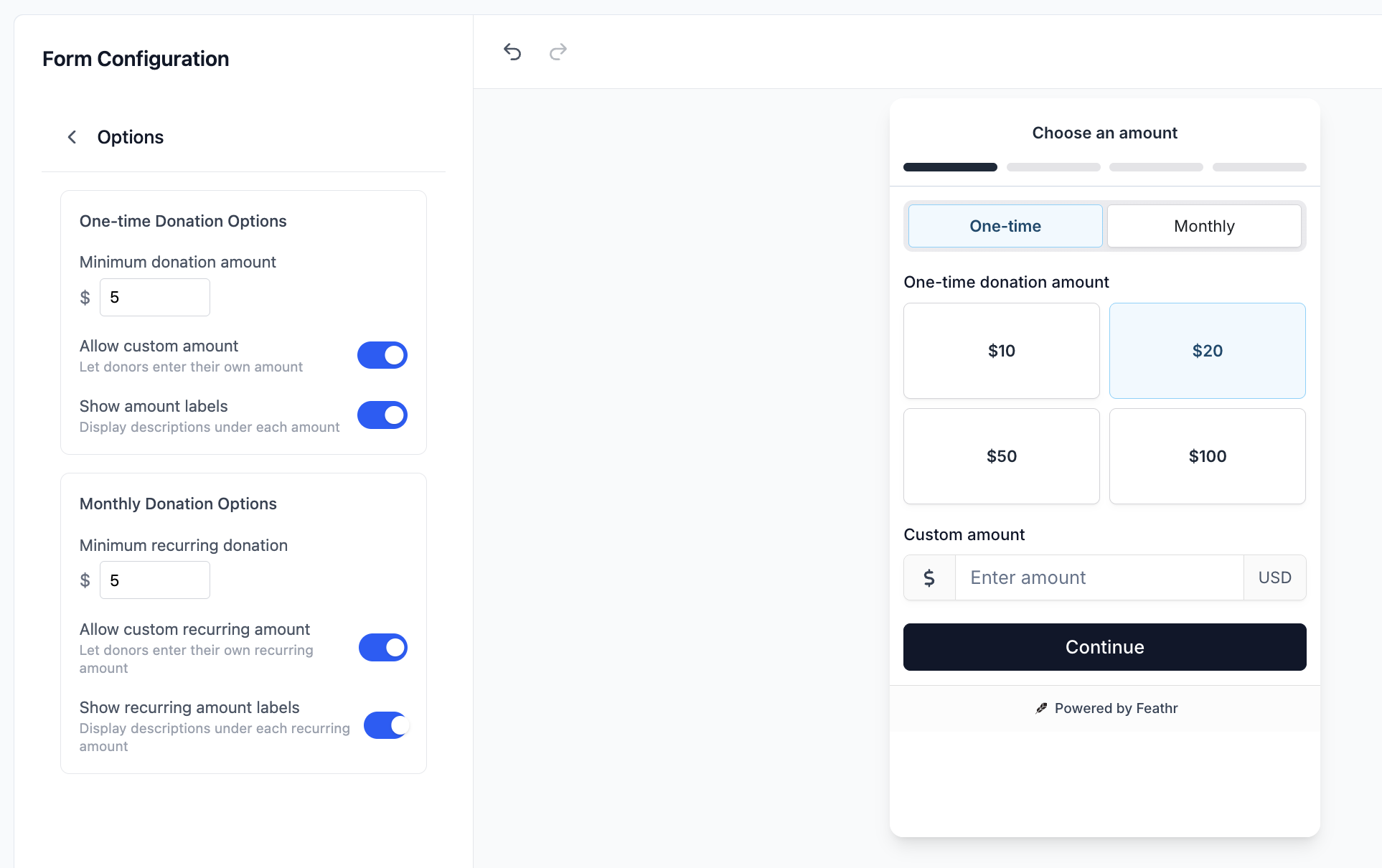Pick the $100 donation tile

point(1207,456)
